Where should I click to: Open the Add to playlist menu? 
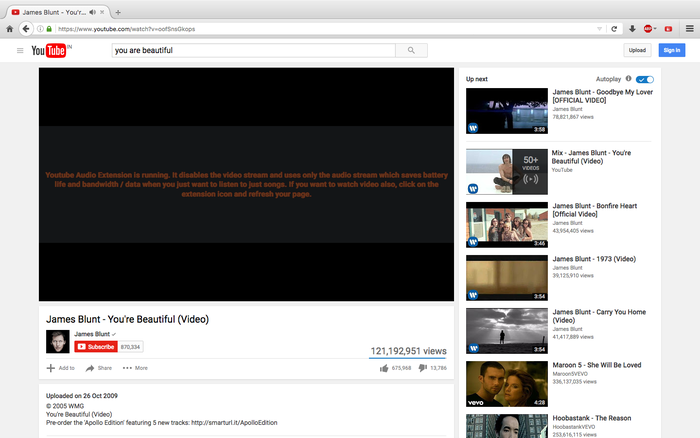pos(60,368)
